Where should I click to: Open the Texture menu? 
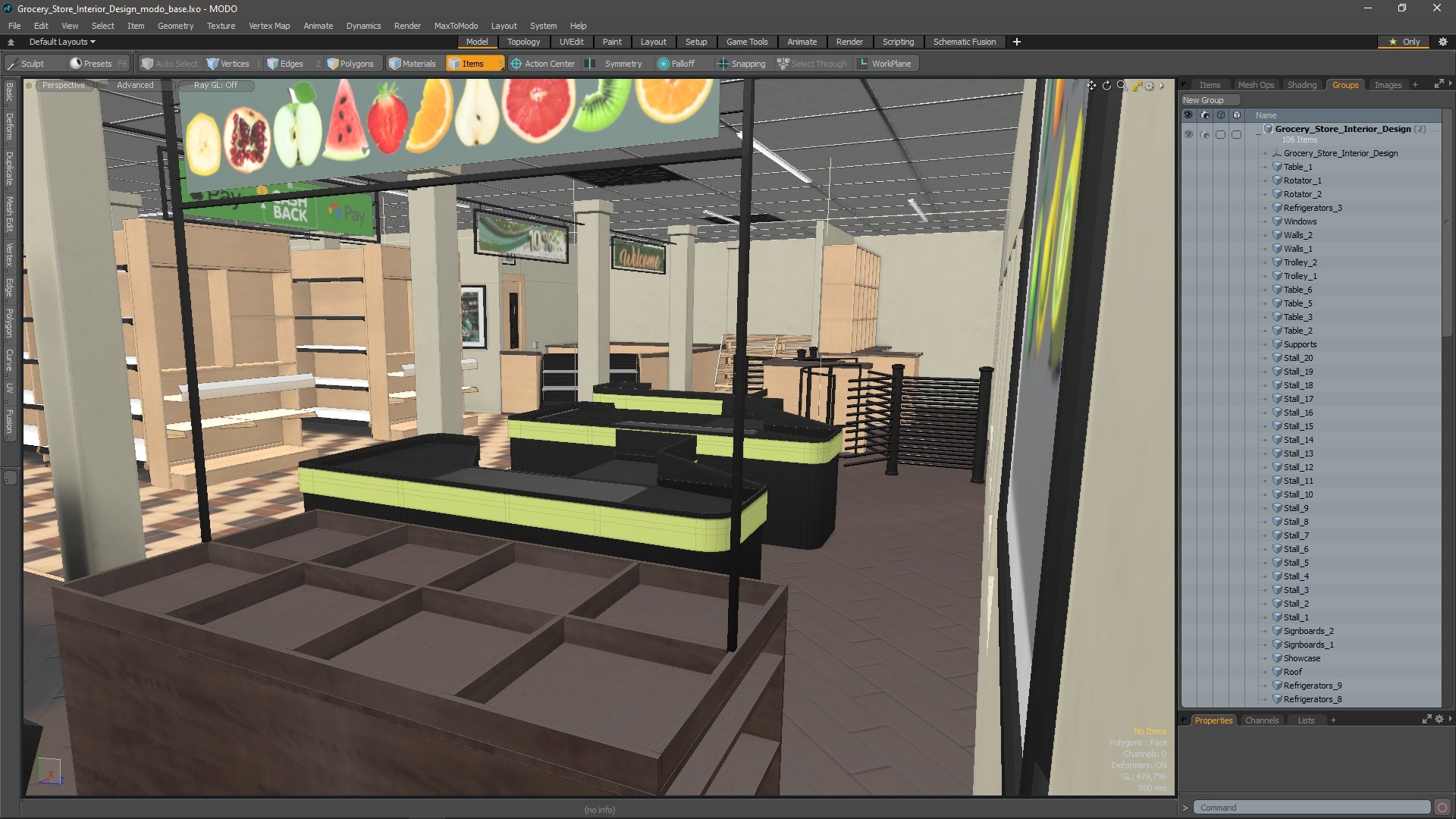(x=221, y=26)
